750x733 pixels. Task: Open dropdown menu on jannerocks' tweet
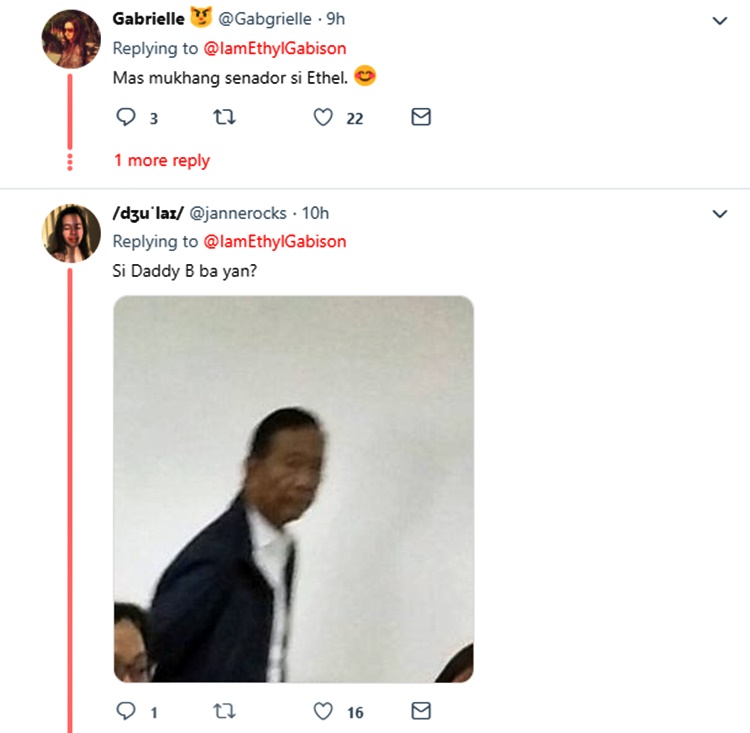[x=719, y=213]
